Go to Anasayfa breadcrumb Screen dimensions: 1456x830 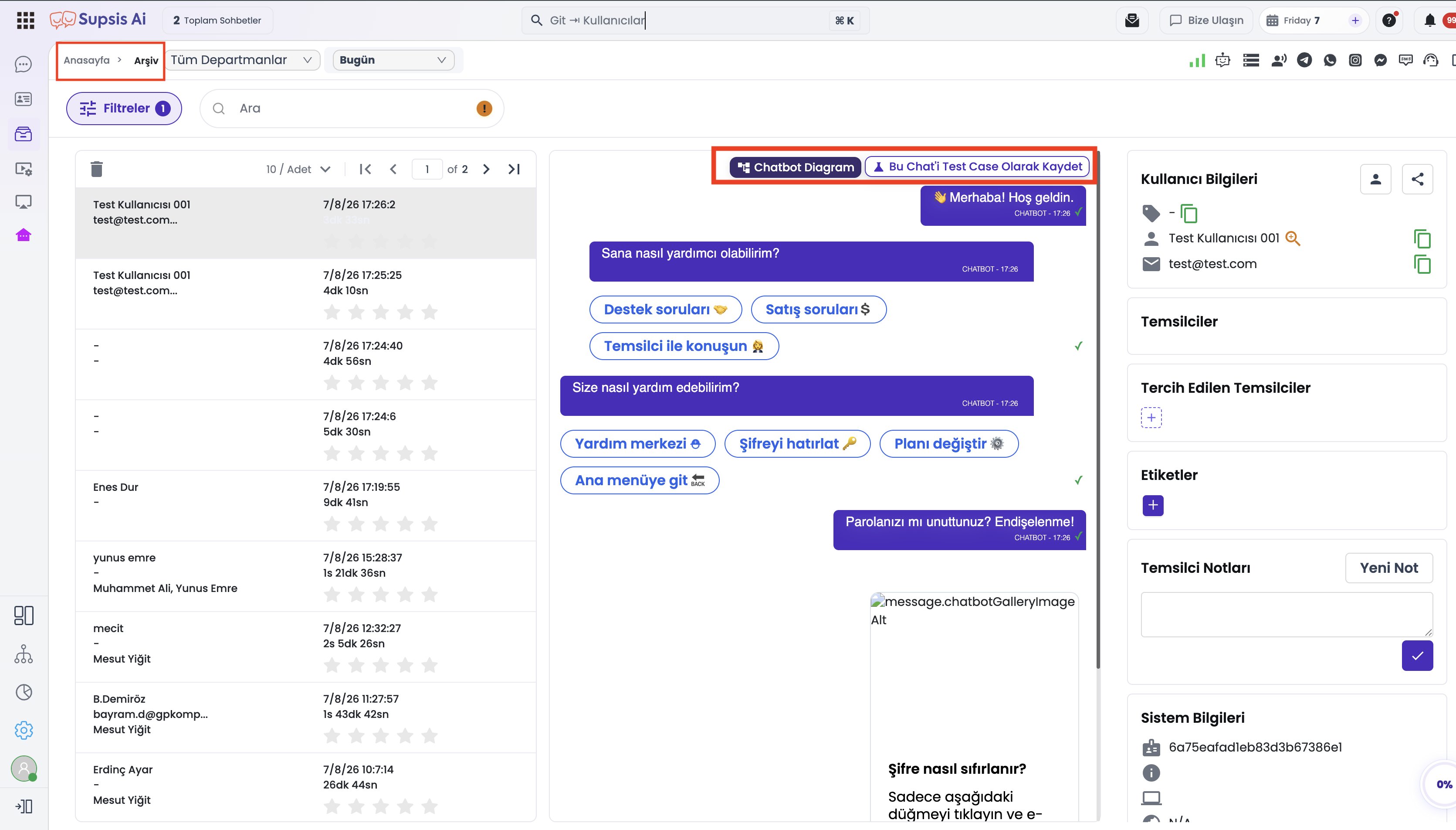pyautogui.click(x=87, y=61)
